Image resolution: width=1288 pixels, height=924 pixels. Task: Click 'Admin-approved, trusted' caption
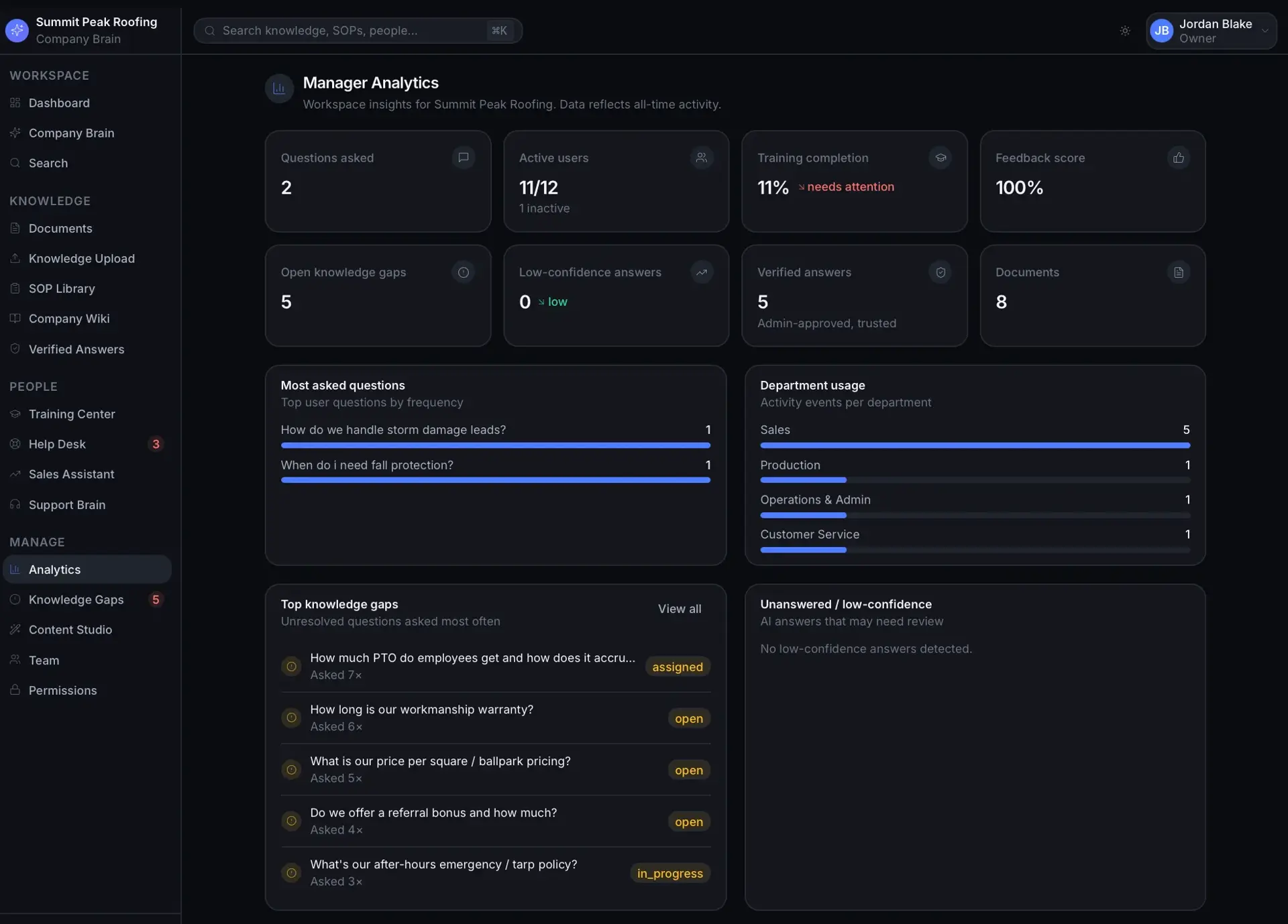tap(826, 323)
